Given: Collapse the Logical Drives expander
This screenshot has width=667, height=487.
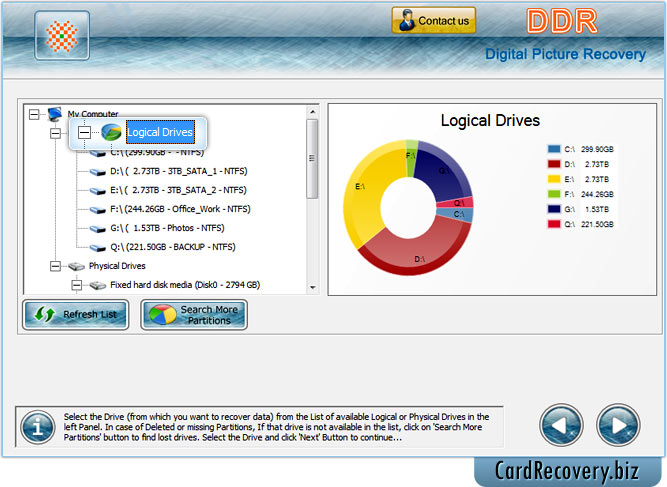Looking at the screenshot, I should (x=84, y=132).
